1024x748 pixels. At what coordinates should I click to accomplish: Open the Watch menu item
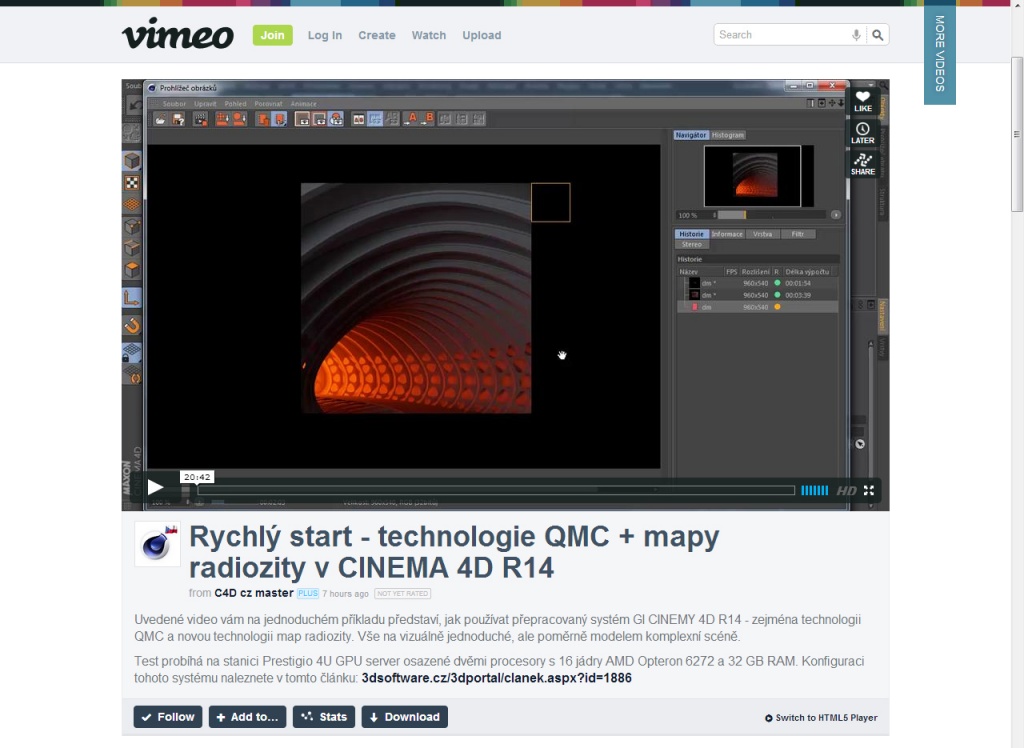point(428,35)
